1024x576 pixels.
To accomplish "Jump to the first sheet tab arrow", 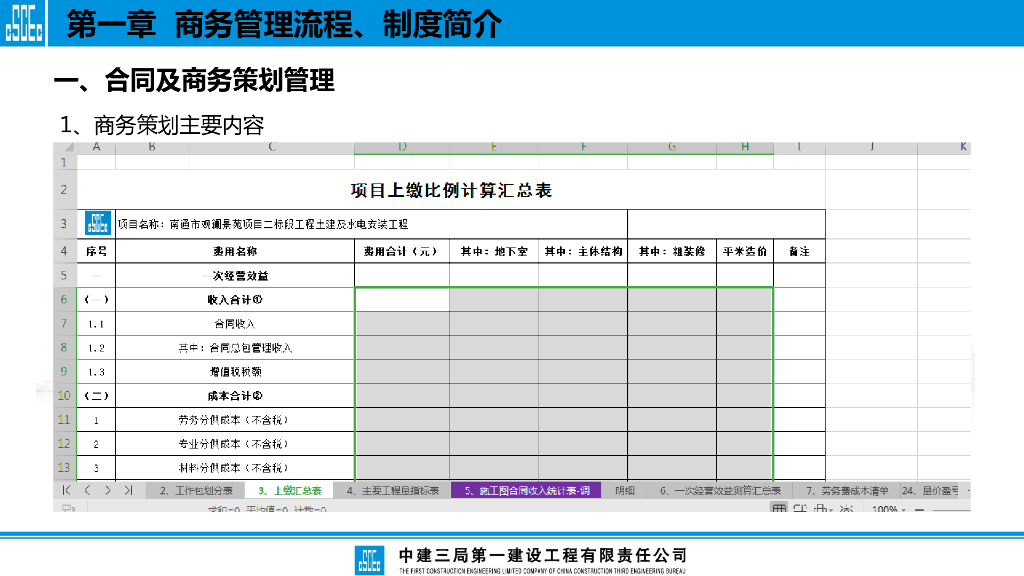I will coord(66,490).
